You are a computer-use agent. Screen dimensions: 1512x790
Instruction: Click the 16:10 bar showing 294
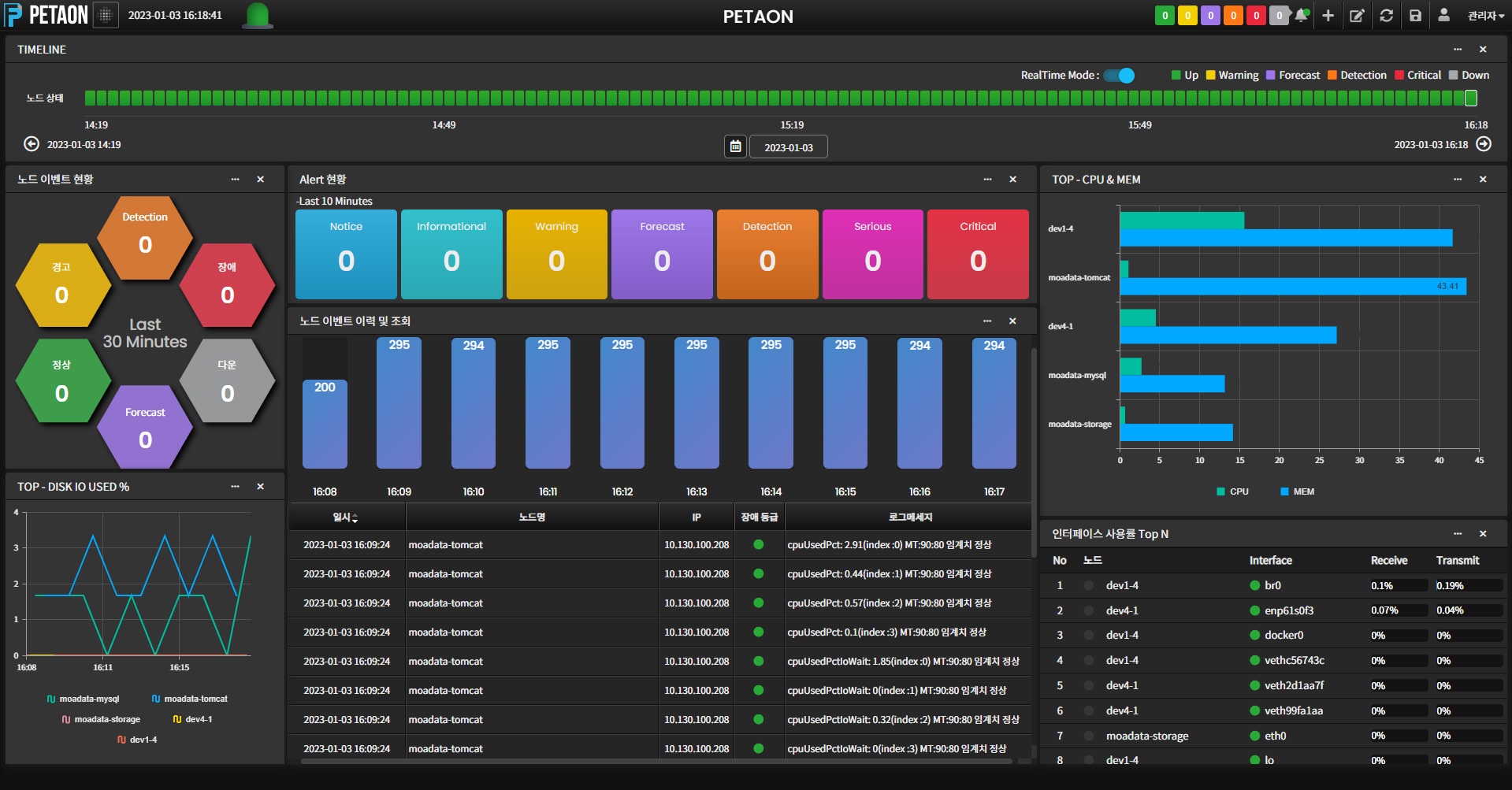pos(474,403)
